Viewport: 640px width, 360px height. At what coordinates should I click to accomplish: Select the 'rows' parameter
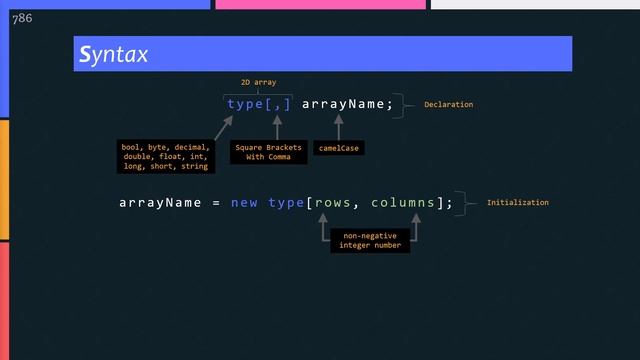pyautogui.click(x=333, y=203)
